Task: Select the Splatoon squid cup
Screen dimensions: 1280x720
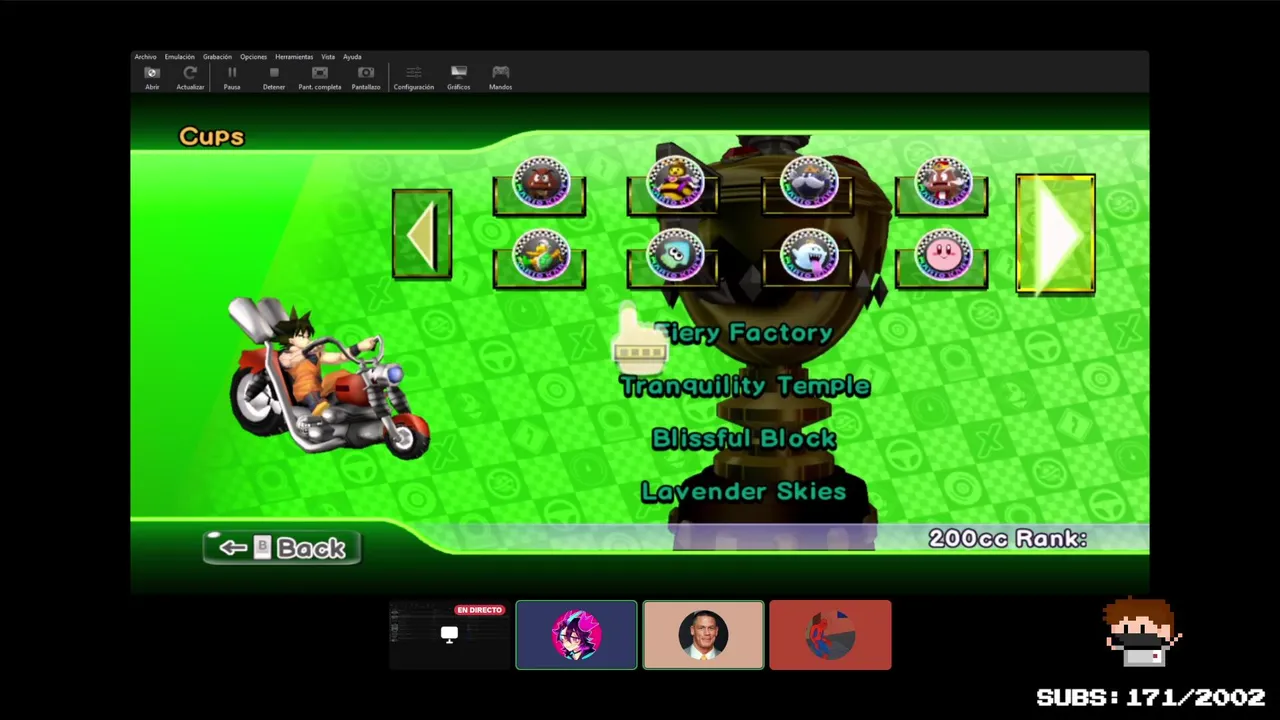Action: (x=673, y=259)
